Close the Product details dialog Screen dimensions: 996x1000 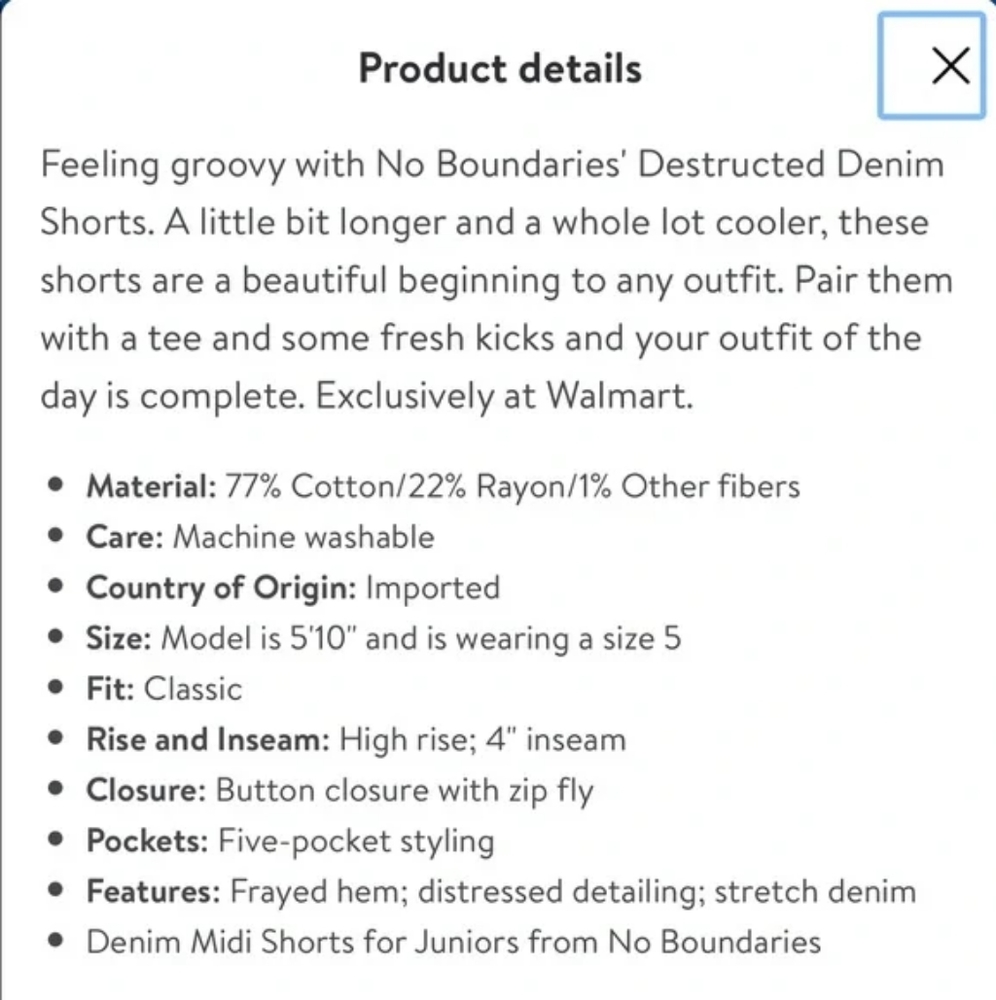click(x=932, y=66)
